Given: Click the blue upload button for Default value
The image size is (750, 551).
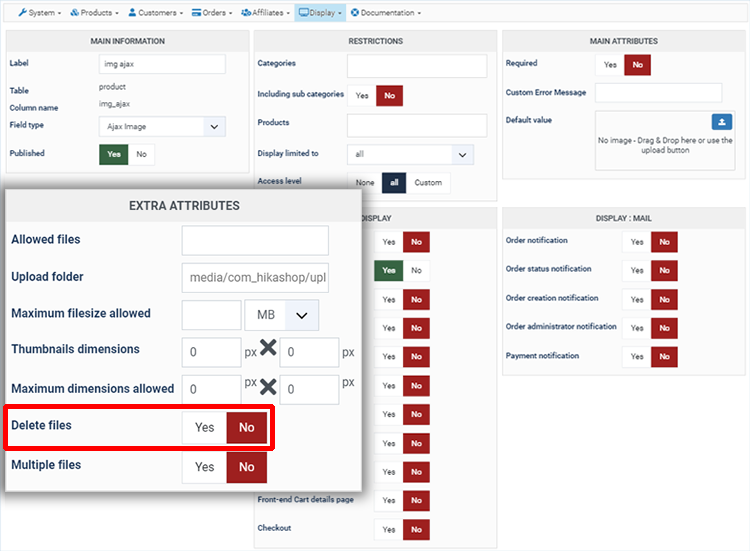Looking at the screenshot, I should [722, 122].
